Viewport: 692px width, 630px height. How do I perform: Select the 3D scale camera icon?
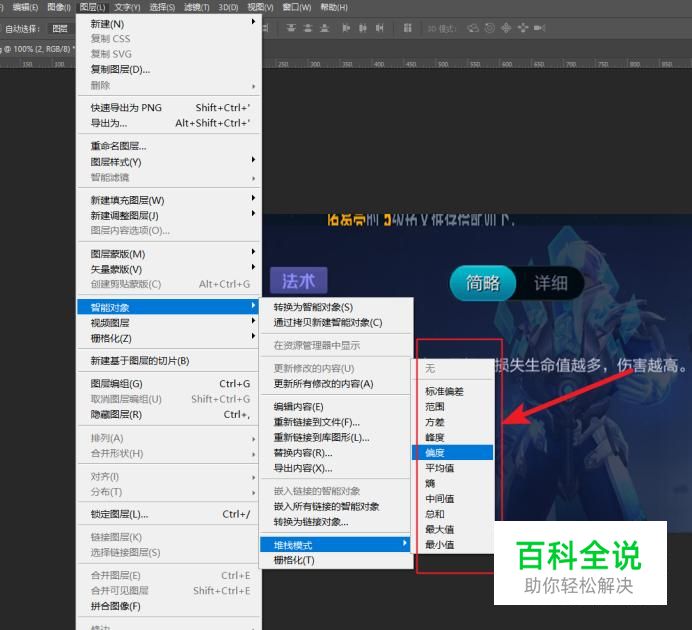coord(539,28)
